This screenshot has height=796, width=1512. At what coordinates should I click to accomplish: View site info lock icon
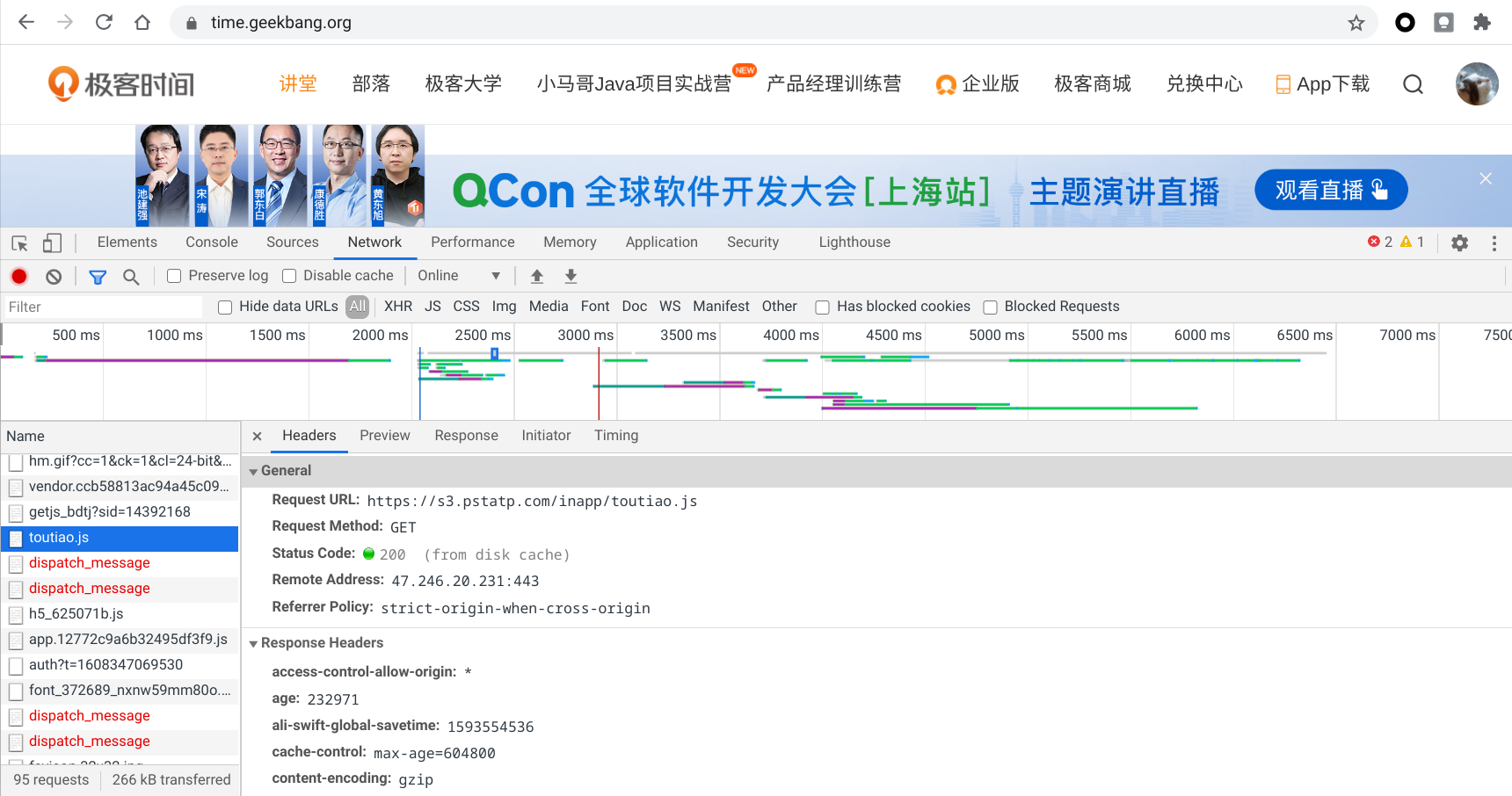(191, 23)
